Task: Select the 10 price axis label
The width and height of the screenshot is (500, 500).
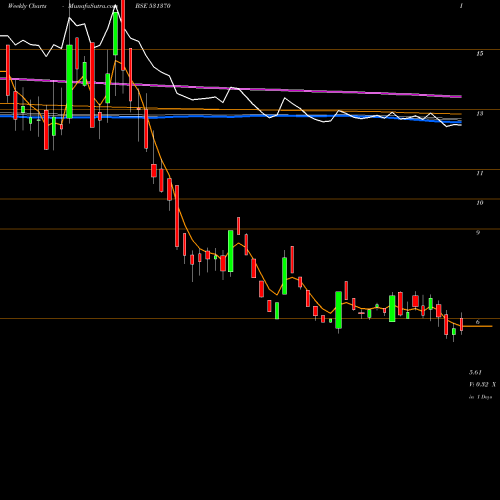Action: coord(479,203)
